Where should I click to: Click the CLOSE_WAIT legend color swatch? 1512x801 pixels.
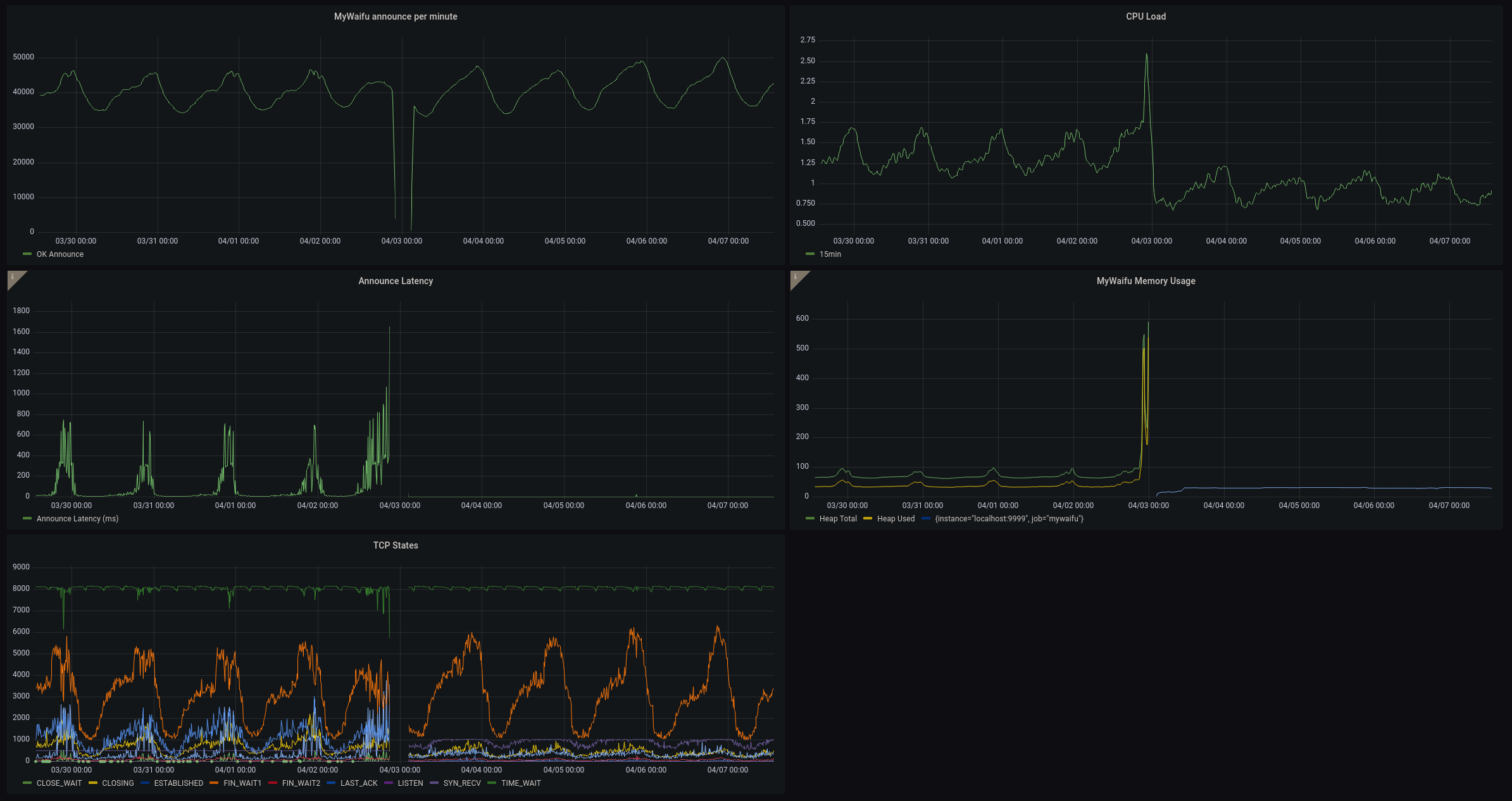[27, 783]
